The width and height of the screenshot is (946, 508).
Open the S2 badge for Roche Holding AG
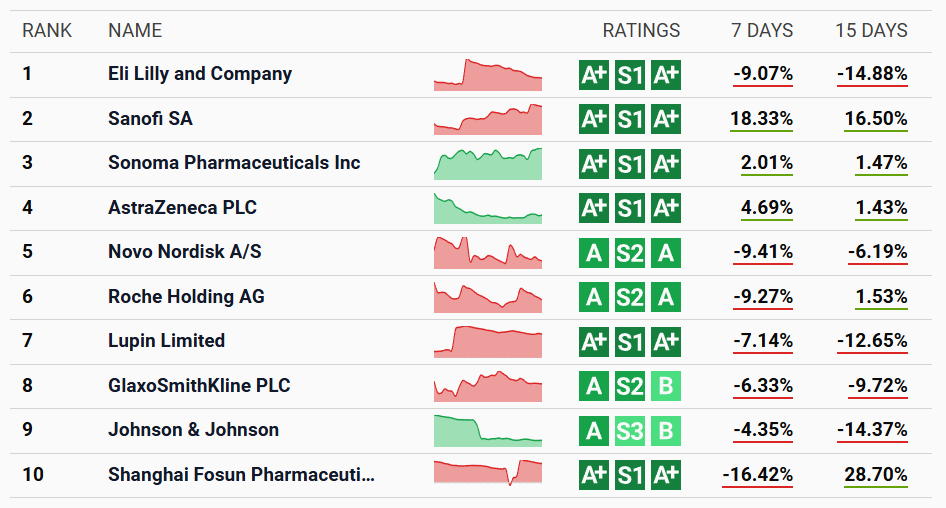tap(630, 297)
